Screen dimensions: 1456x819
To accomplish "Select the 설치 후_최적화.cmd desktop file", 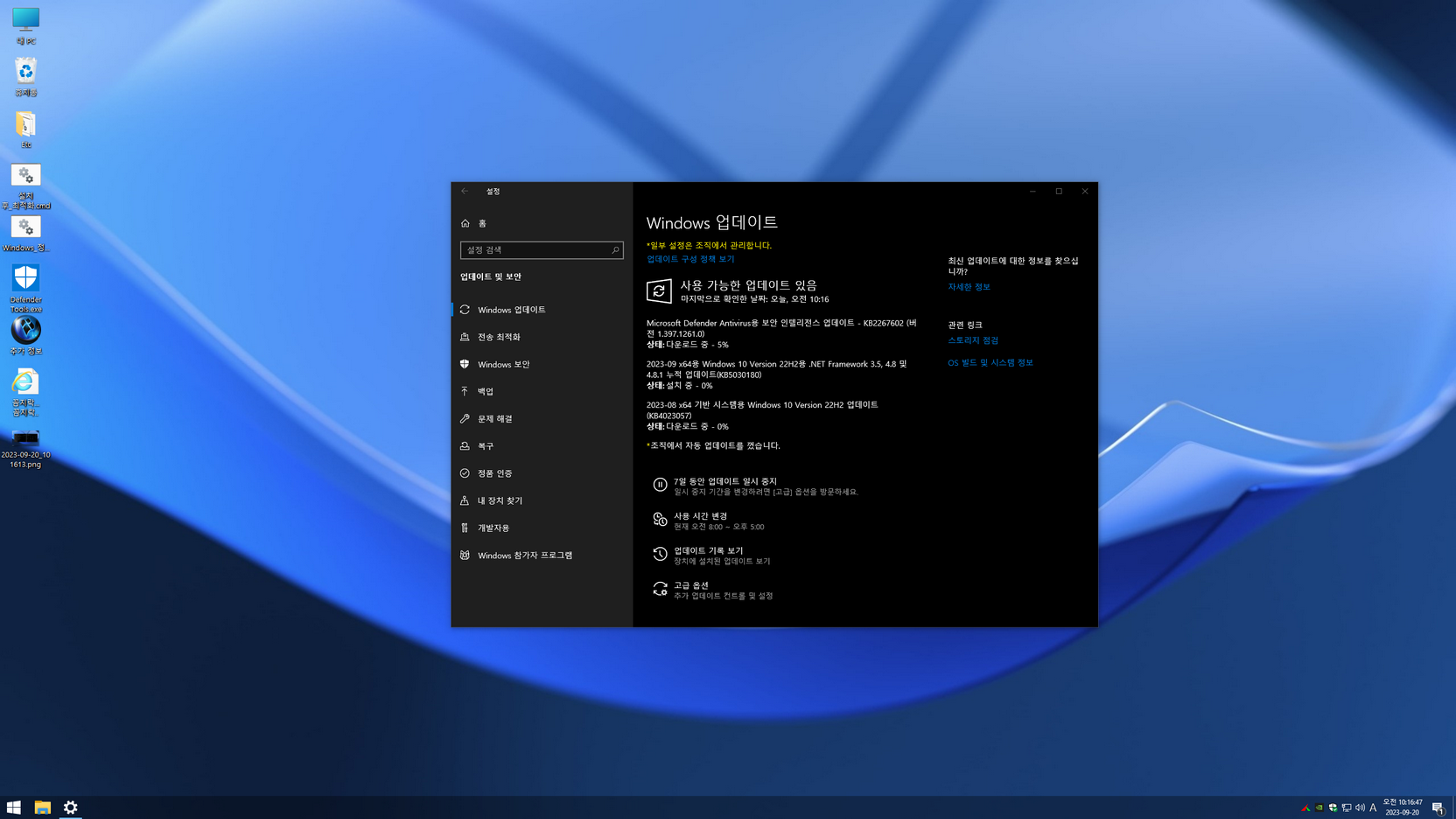I will coord(25,185).
